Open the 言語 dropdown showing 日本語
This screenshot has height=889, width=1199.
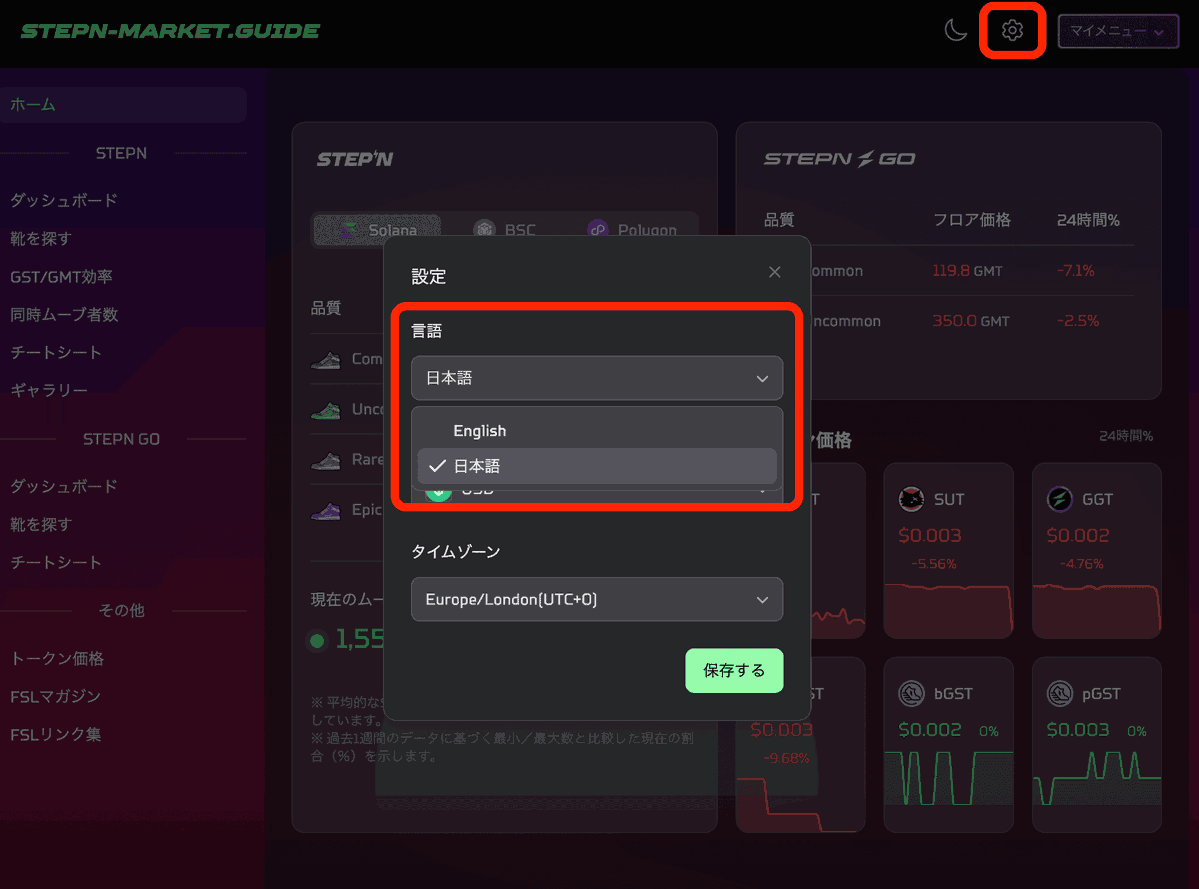[x=596, y=378]
